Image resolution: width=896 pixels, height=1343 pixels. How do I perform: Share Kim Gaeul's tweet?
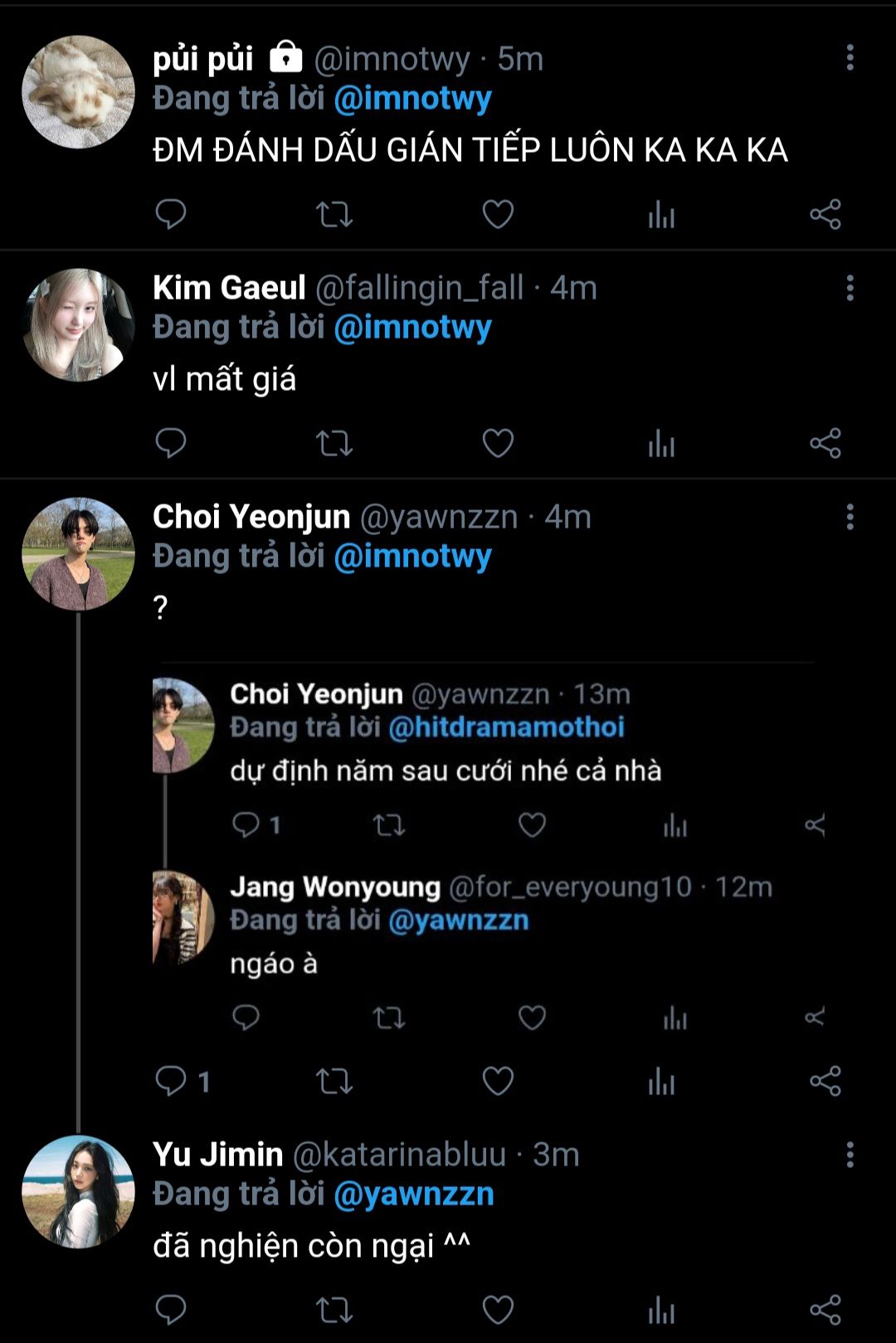click(825, 443)
